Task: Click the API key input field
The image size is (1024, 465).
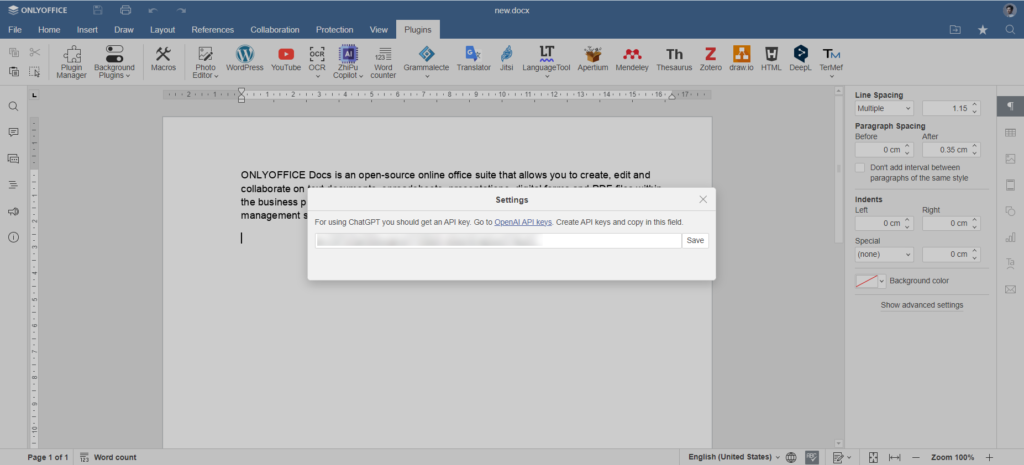Action: pyautogui.click(x=497, y=241)
